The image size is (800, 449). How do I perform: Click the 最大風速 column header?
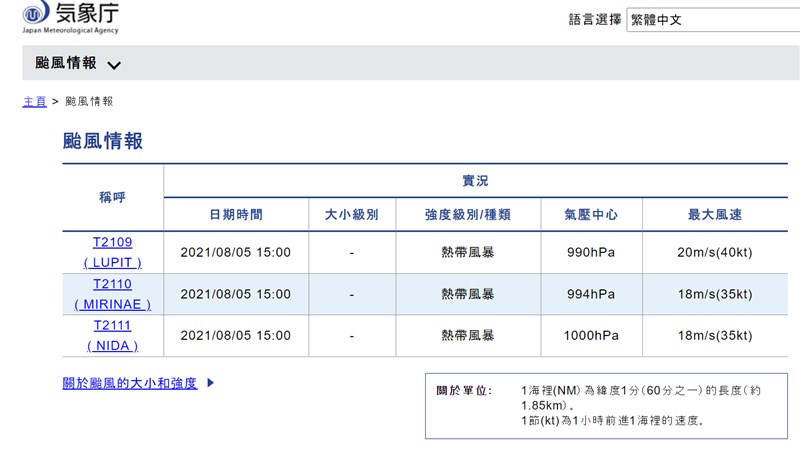pos(714,215)
